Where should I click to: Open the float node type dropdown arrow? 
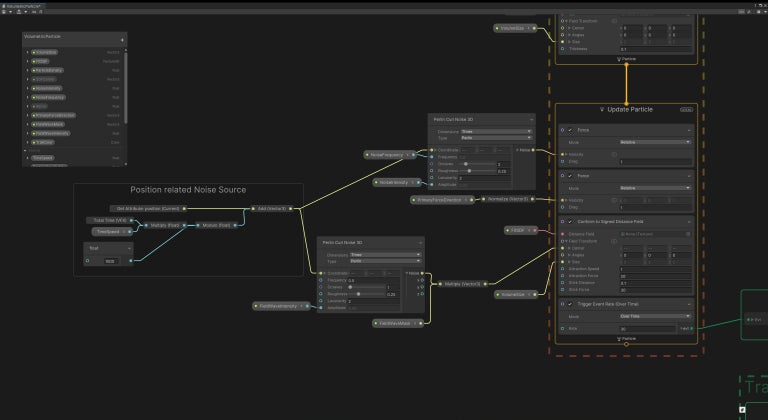pos(128,248)
